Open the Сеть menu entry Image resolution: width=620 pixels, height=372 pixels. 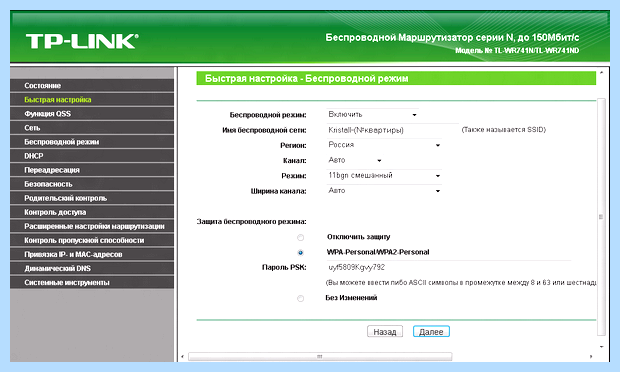92,128
